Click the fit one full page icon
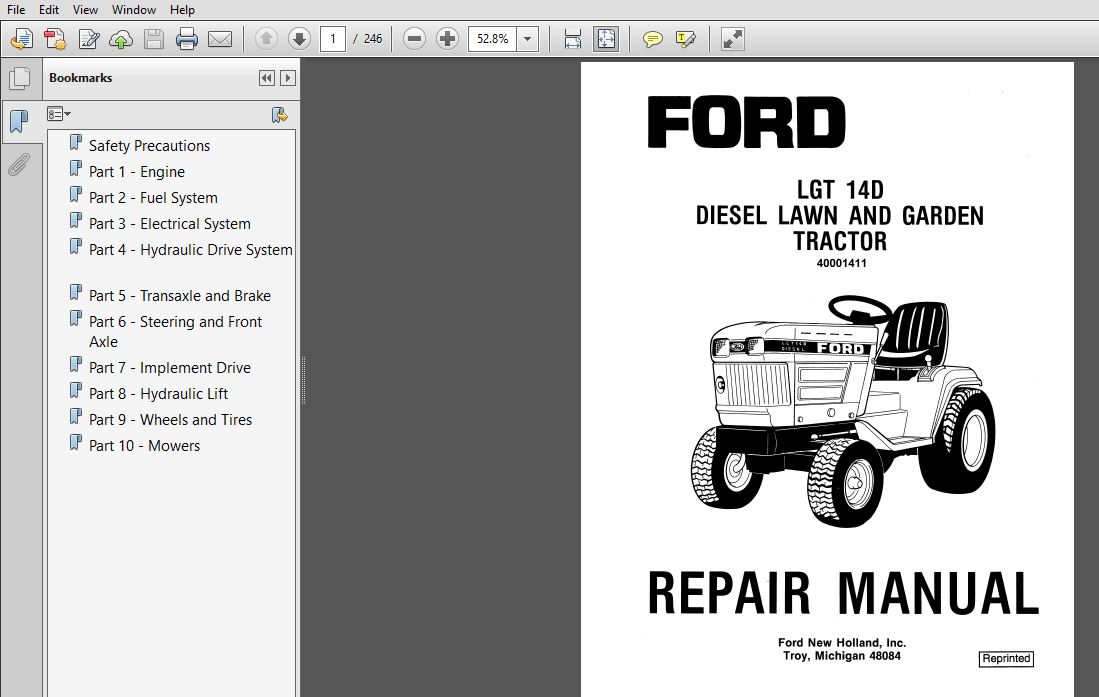The width and height of the screenshot is (1099, 697). pos(606,39)
